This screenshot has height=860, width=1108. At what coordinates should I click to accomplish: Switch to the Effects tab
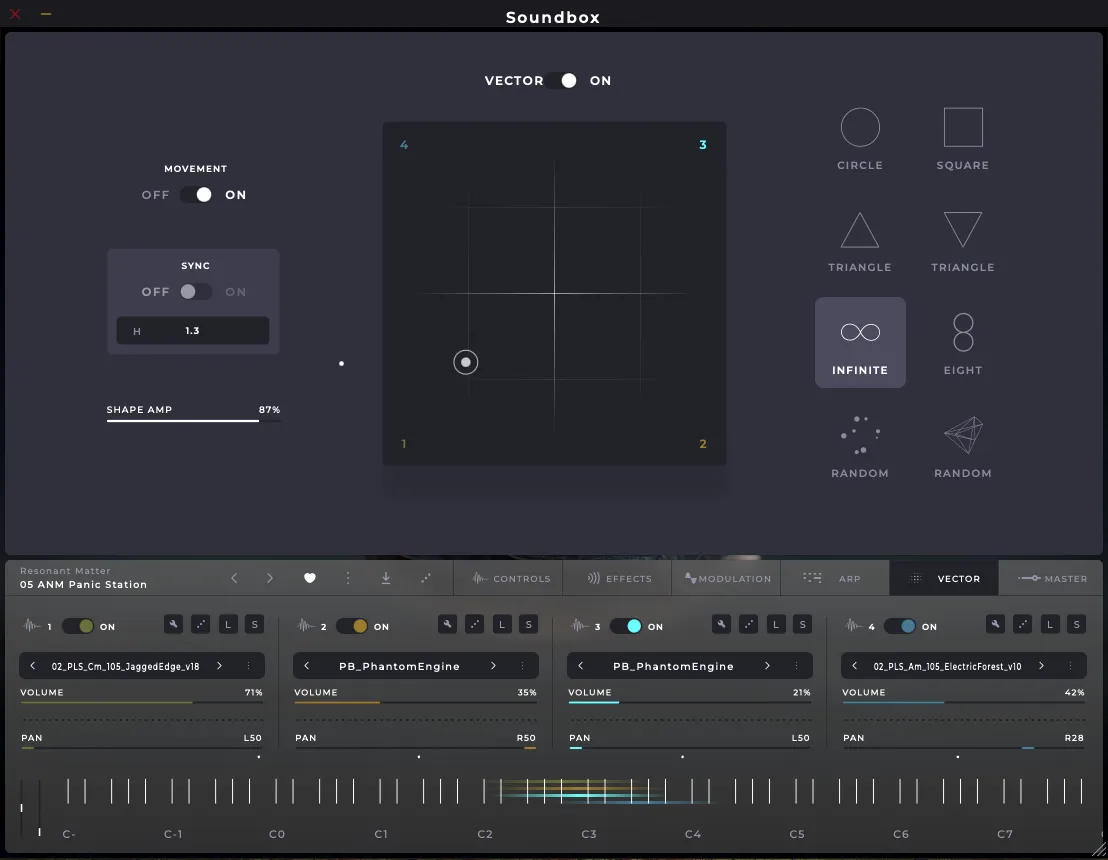pyautogui.click(x=619, y=578)
